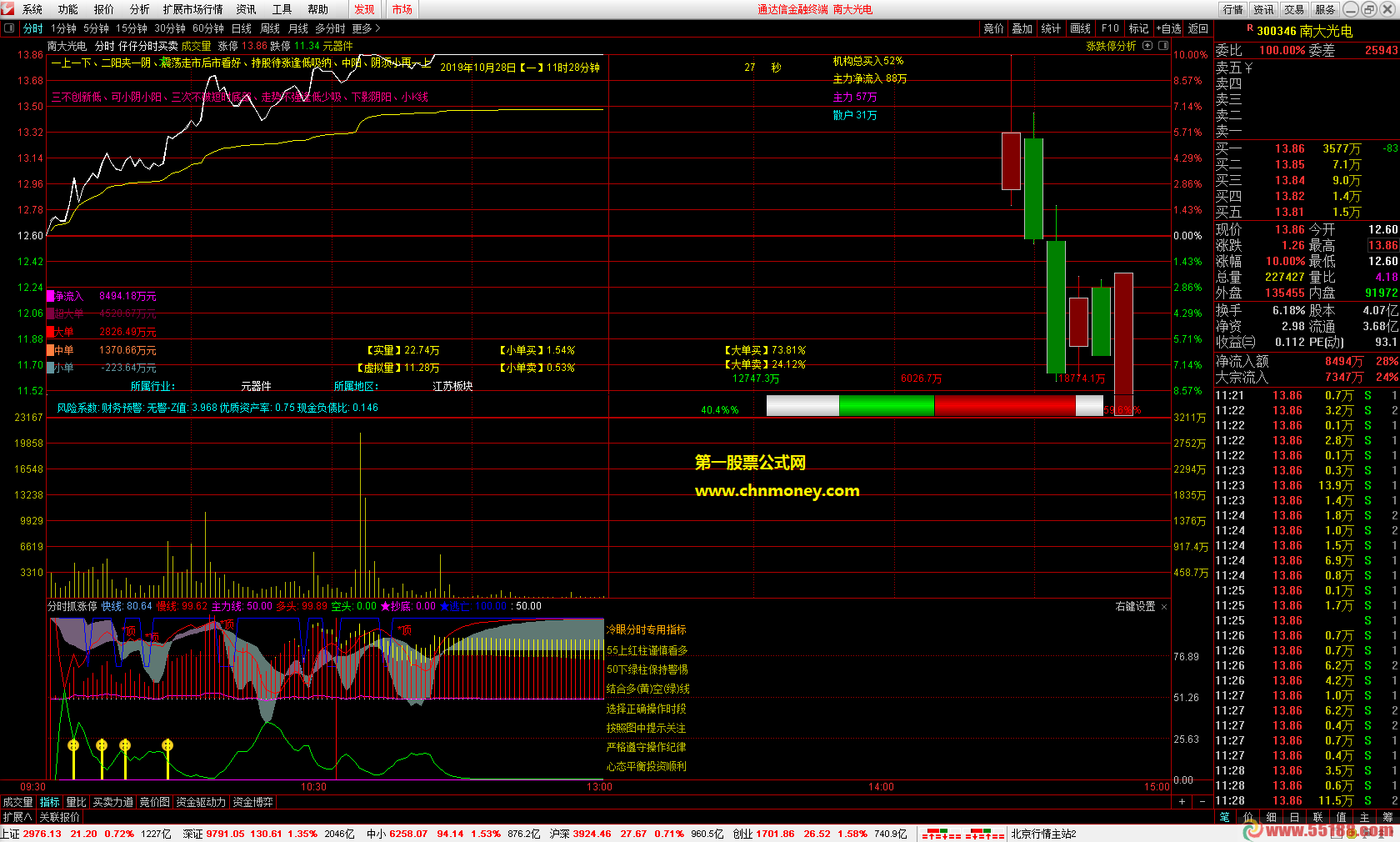The image size is (1400, 842).
Task: Switch to the 竞价图 bottom tab
Action: pos(154,802)
